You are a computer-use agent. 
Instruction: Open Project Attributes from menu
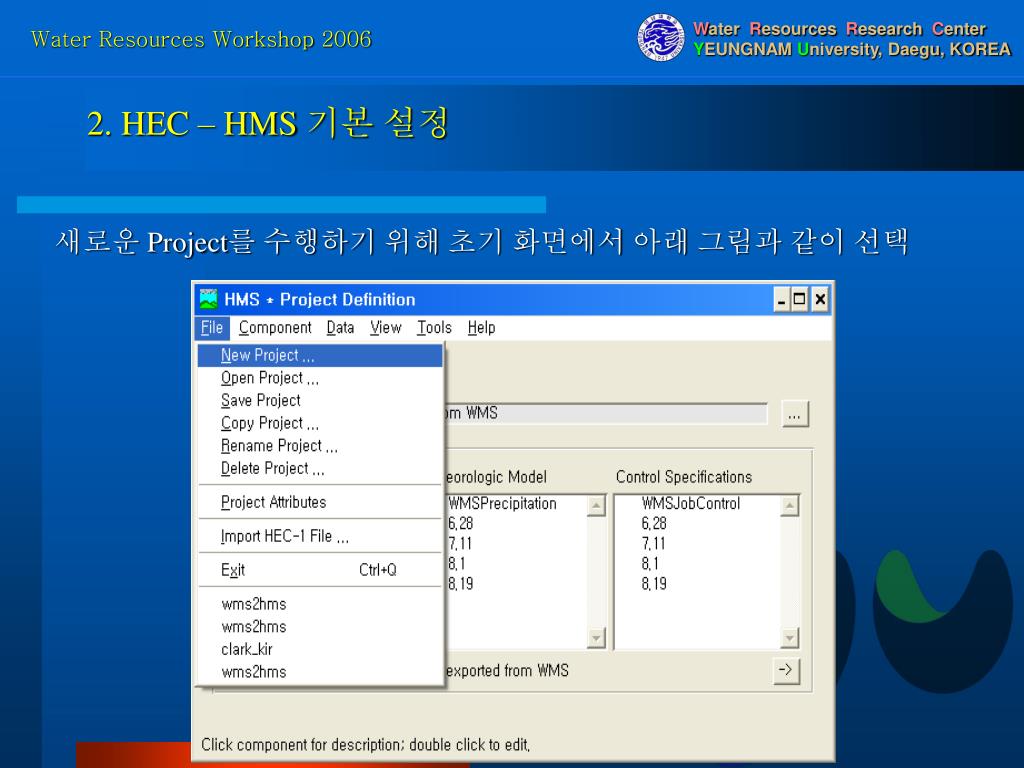[x=320, y=502]
